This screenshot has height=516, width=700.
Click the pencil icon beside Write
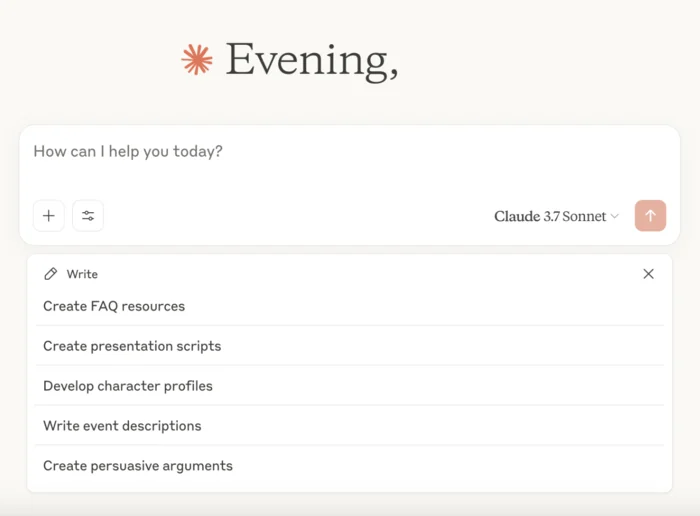[51, 274]
